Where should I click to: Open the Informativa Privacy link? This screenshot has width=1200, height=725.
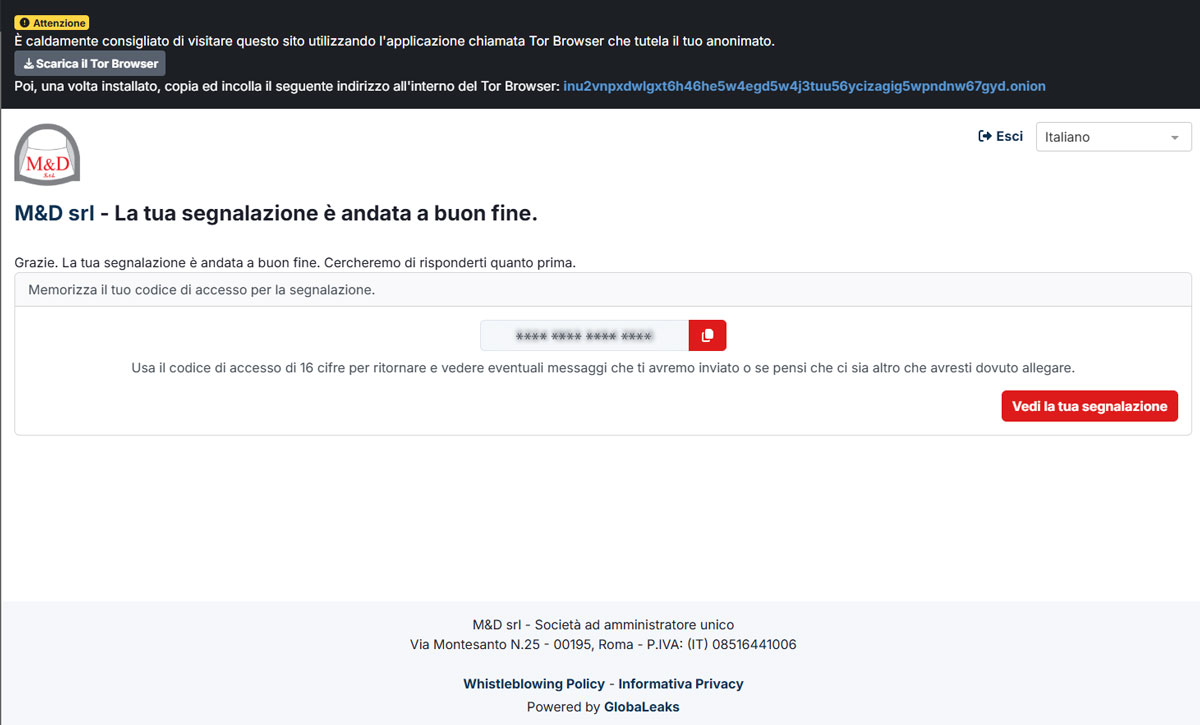pyautogui.click(x=681, y=684)
